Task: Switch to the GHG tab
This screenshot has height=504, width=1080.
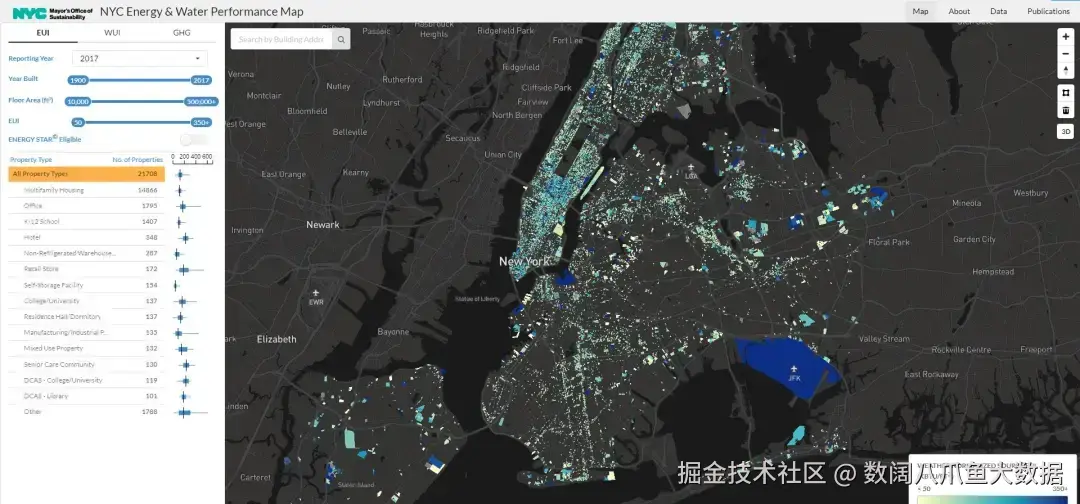Action: click(182, 32)
